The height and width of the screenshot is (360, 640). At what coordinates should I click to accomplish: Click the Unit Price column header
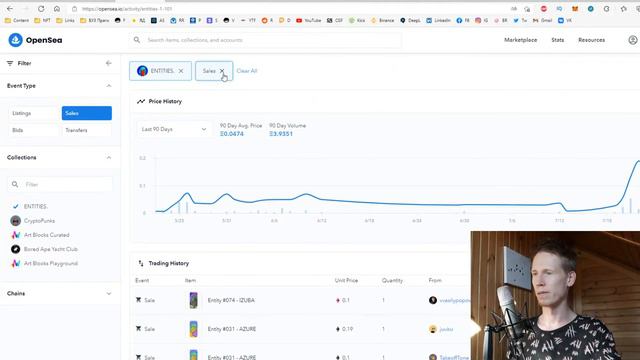[346, 280]
